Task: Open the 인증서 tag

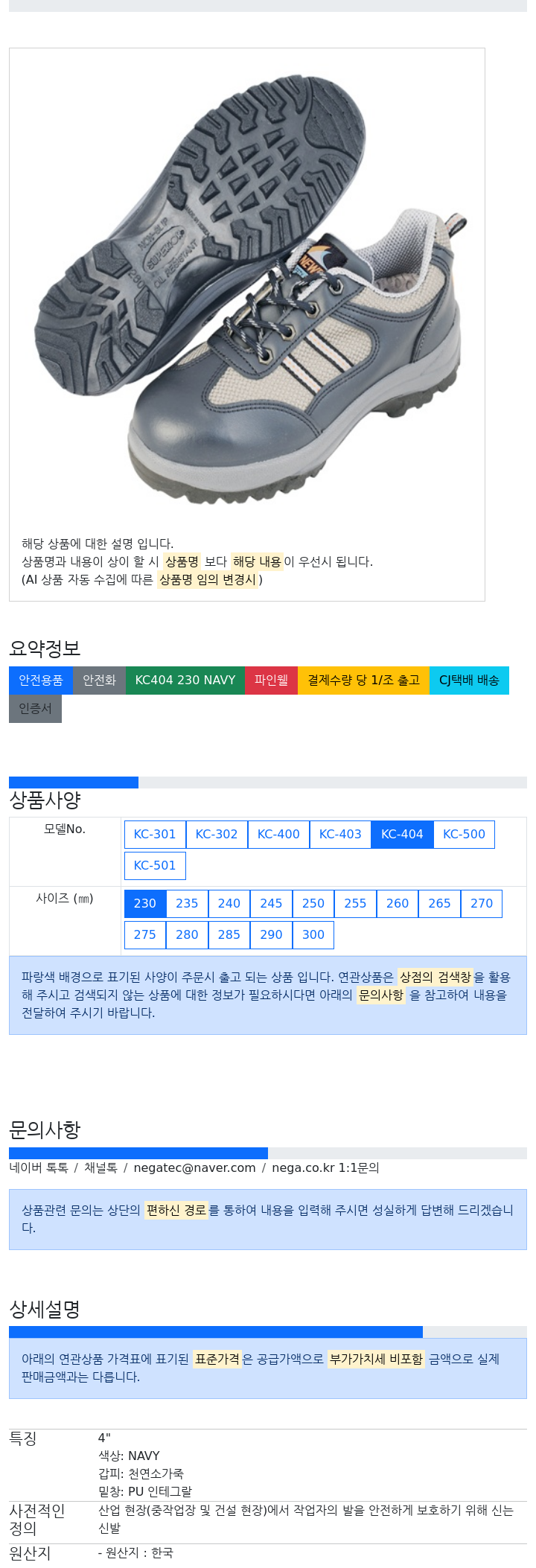Action: 35,709
